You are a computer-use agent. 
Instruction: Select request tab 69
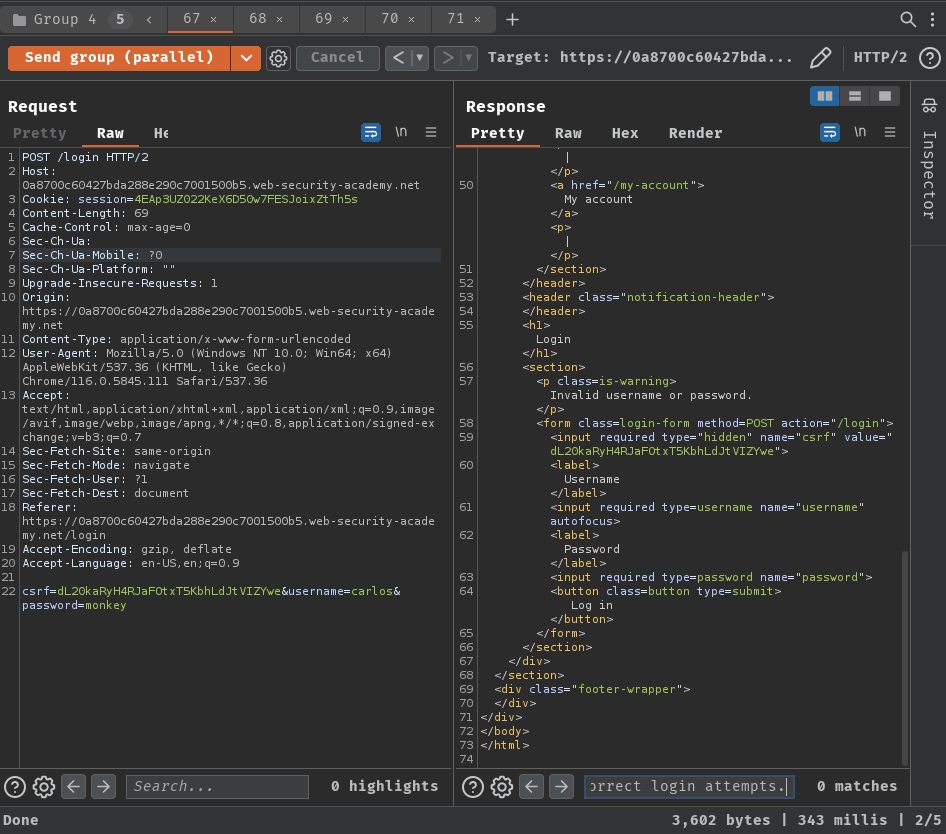tap(323, 19)
